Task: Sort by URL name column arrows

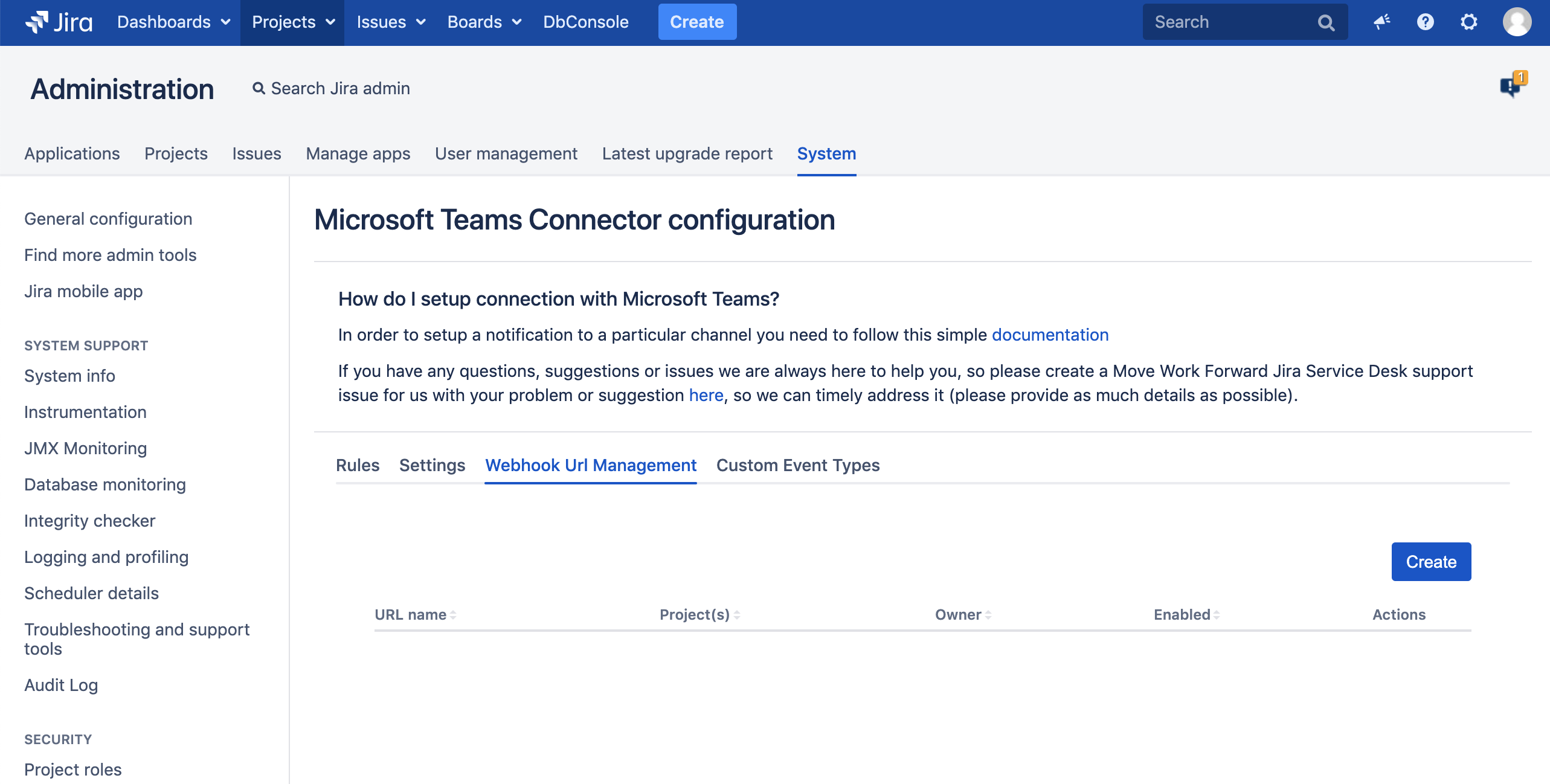Action: [x=452, y=615]
